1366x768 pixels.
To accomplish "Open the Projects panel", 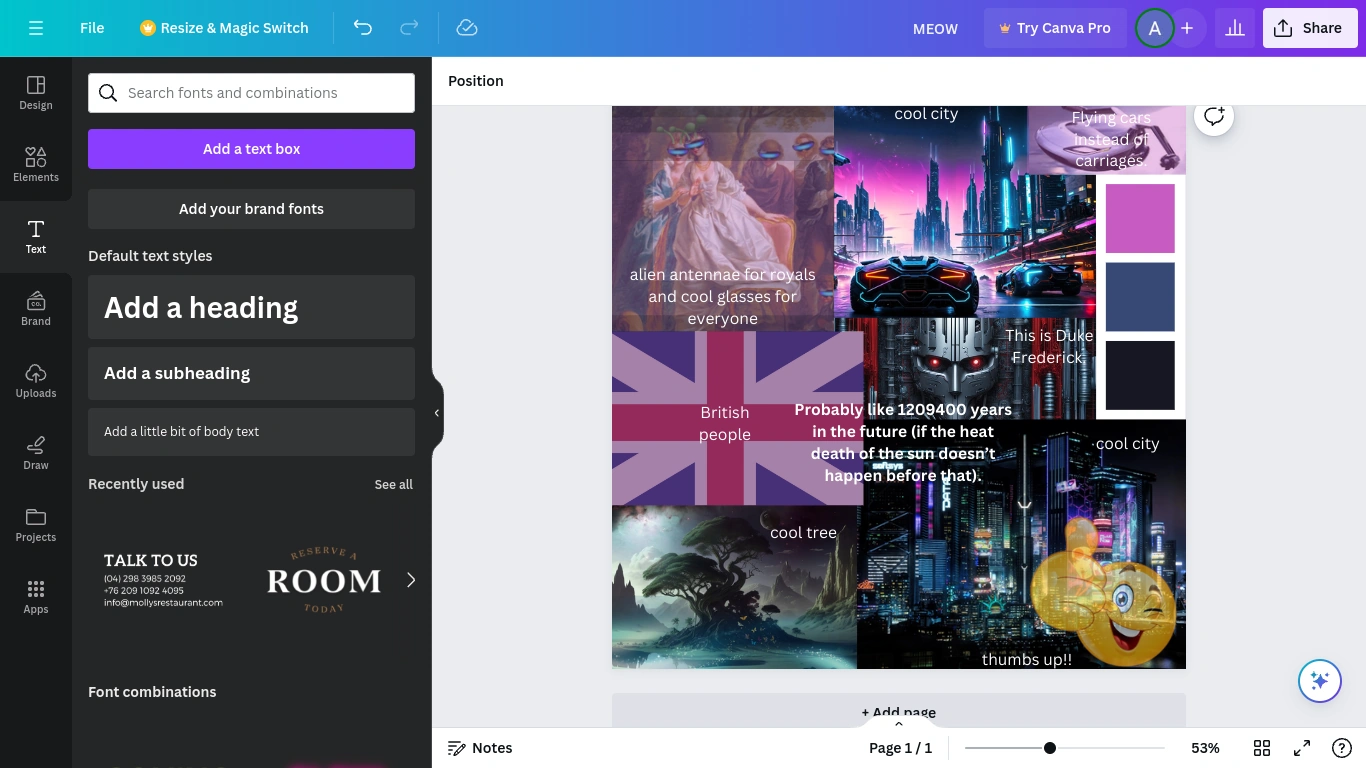I will (x=35, y=524).
